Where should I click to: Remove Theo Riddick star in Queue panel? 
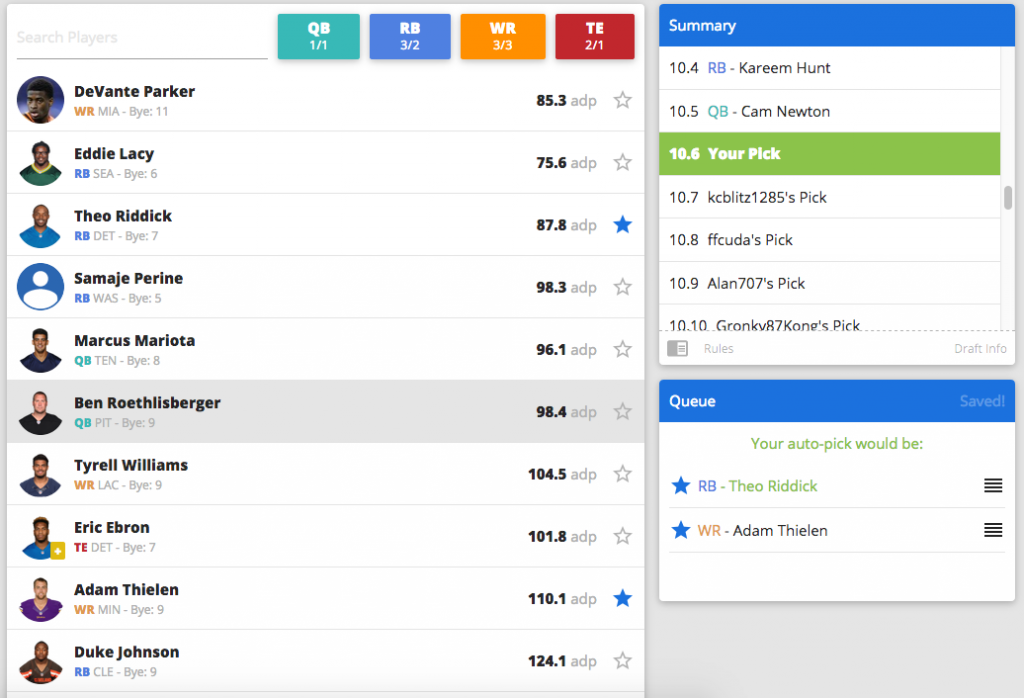tap(681, 486)
